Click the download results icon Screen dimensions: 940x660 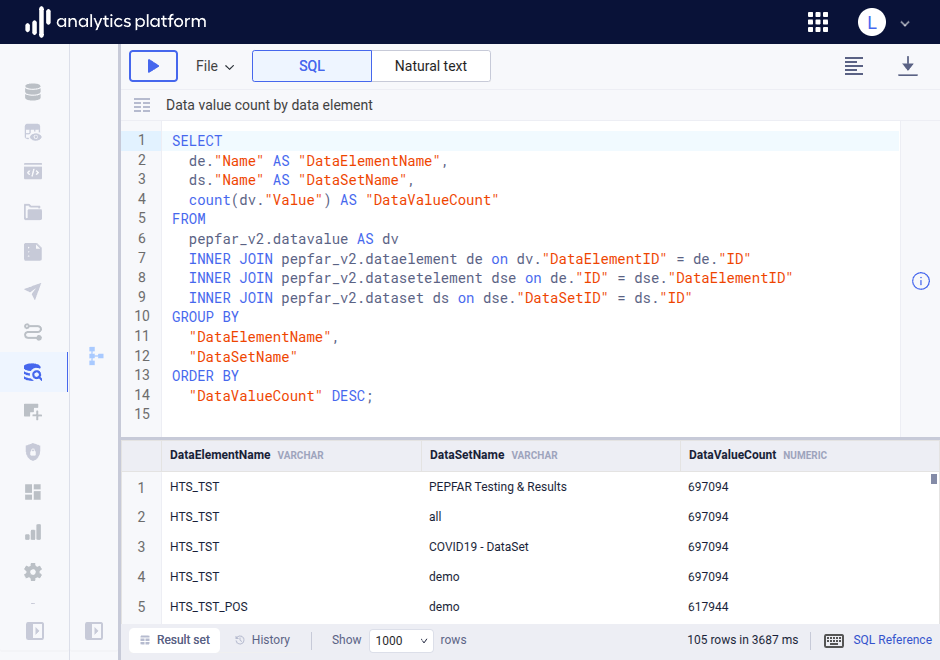(x=908, y=66)
